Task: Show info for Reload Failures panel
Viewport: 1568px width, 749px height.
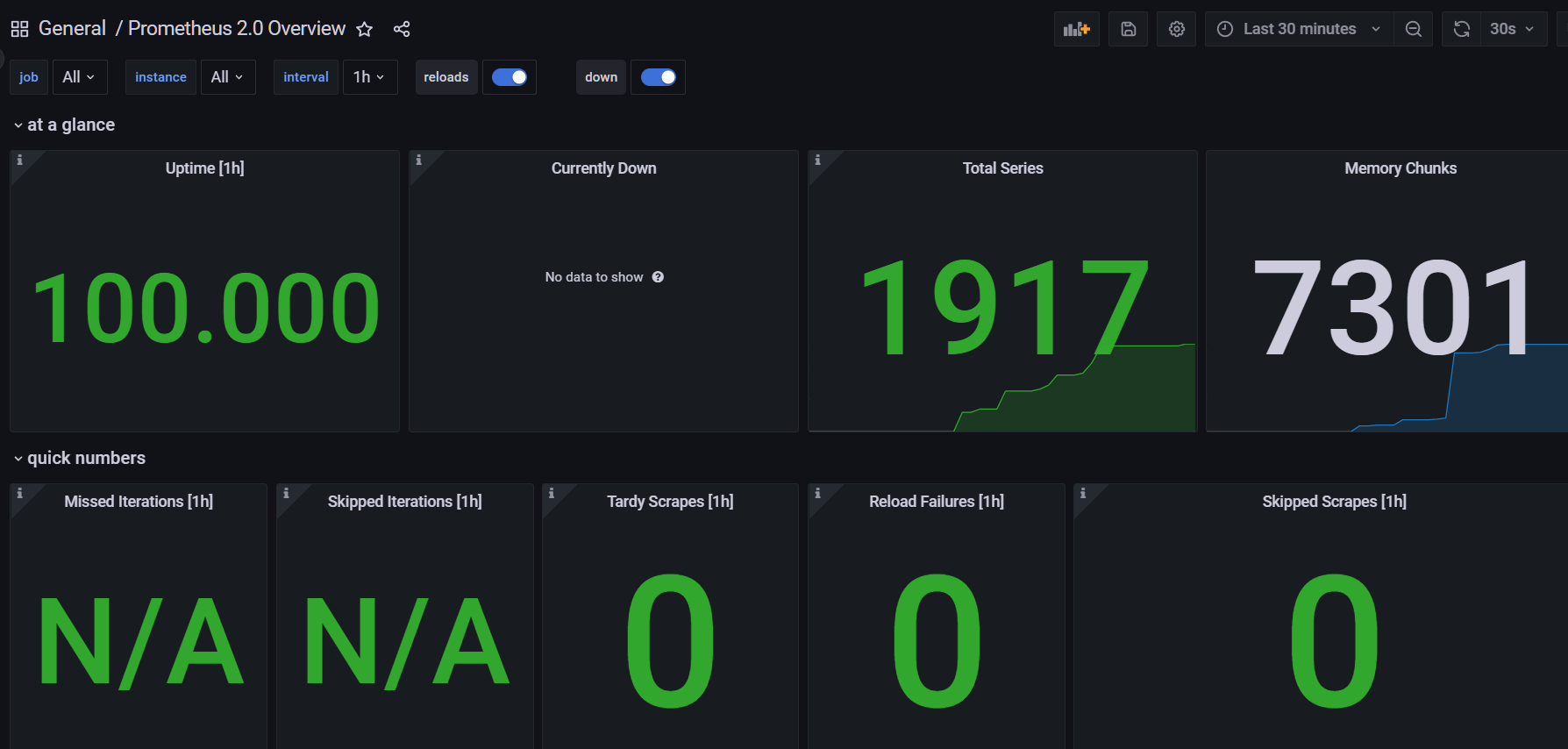Action: (x=817, y=493)
